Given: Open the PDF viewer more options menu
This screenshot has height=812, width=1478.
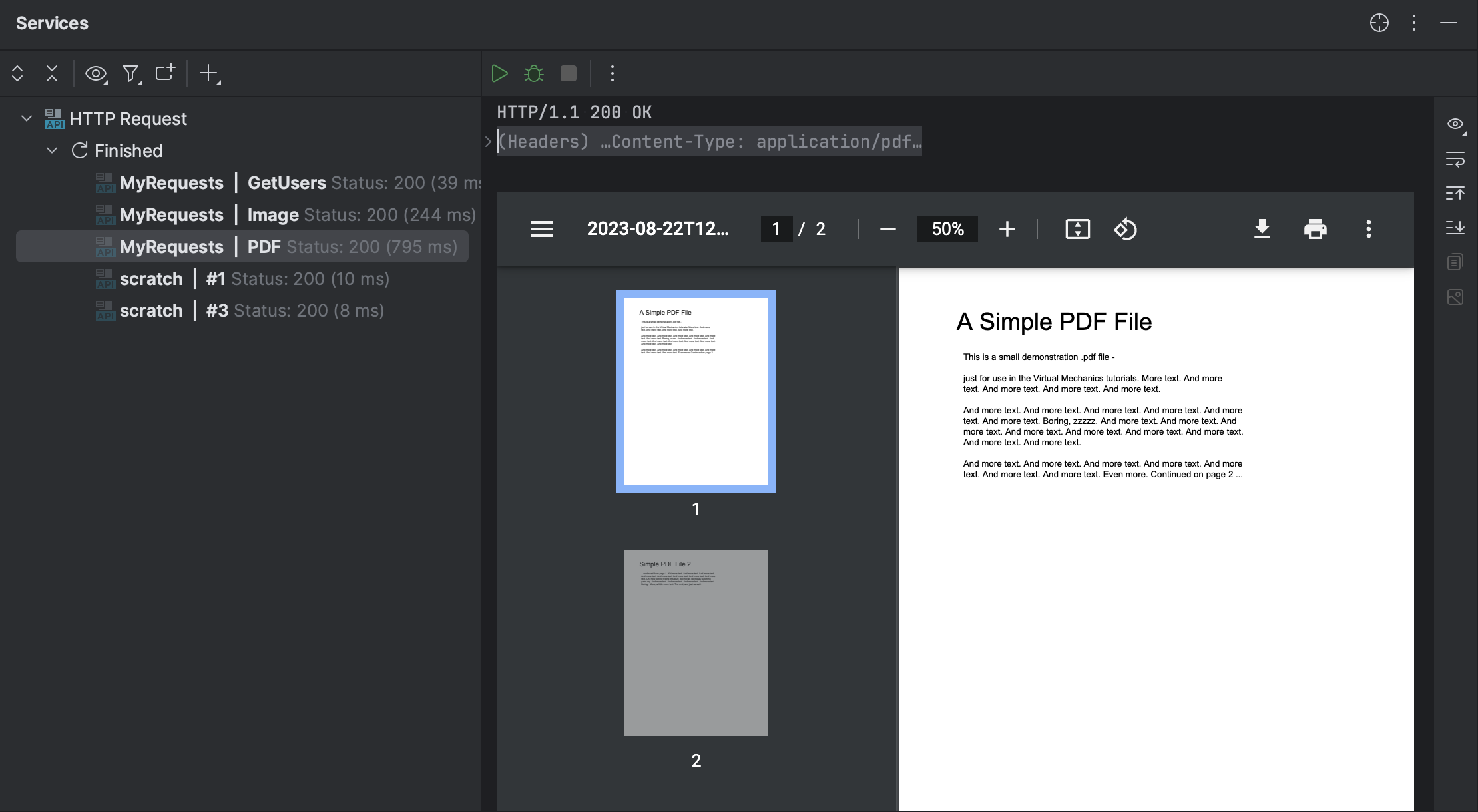Looking at the screenshot, I should coord(1369,229).
